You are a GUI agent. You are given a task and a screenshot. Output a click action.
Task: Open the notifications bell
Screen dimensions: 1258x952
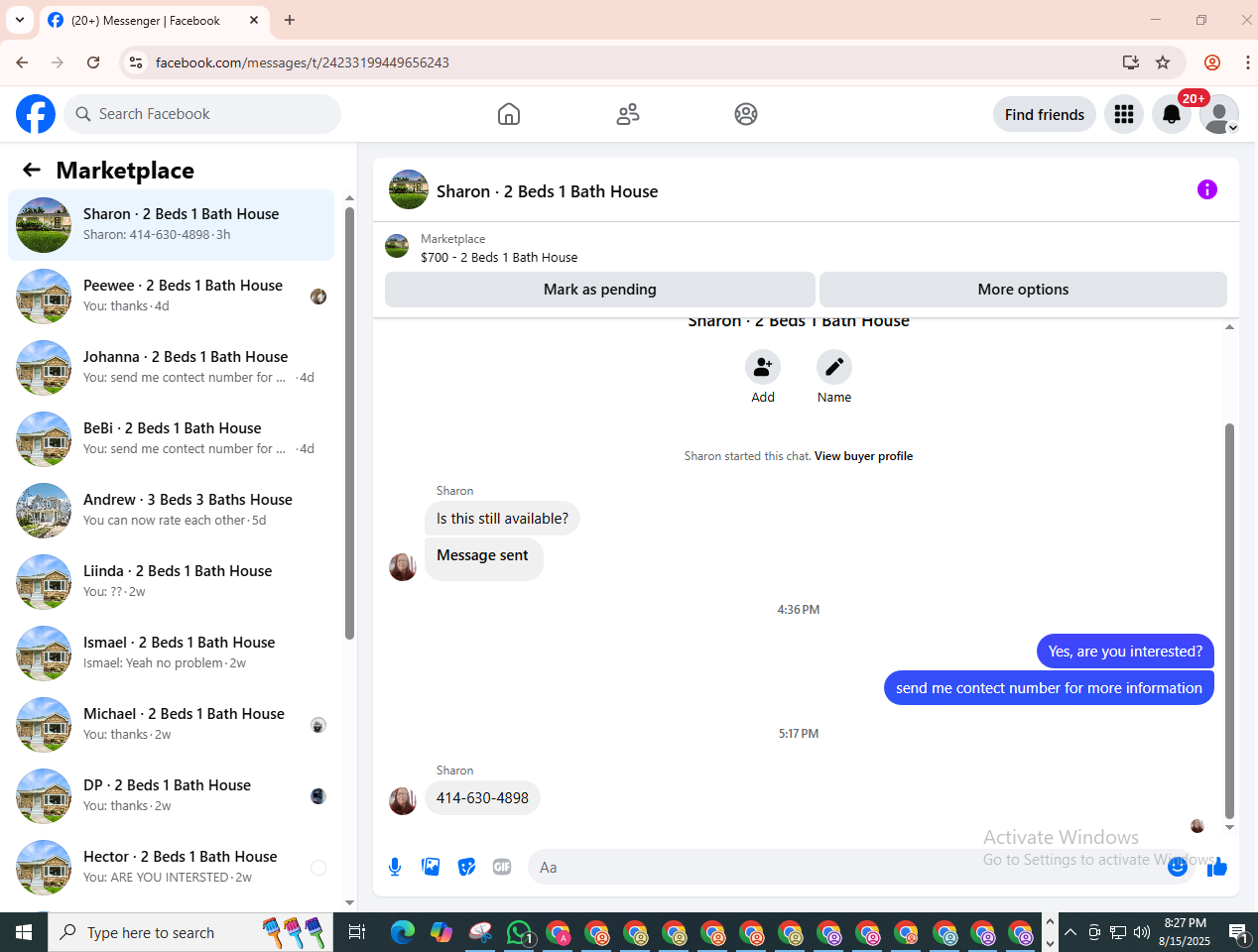tap(1172, 114)
